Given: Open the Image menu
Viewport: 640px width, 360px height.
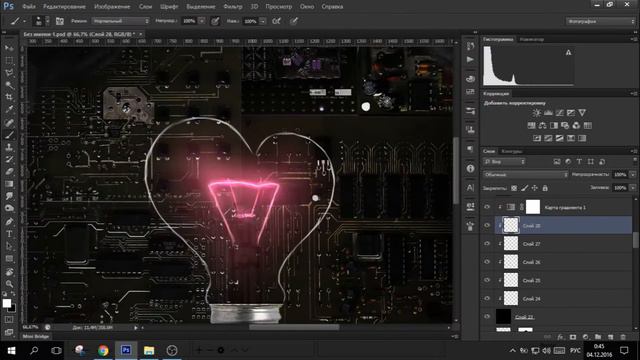Looking at the screenshot, I should [x=112, y=7].
